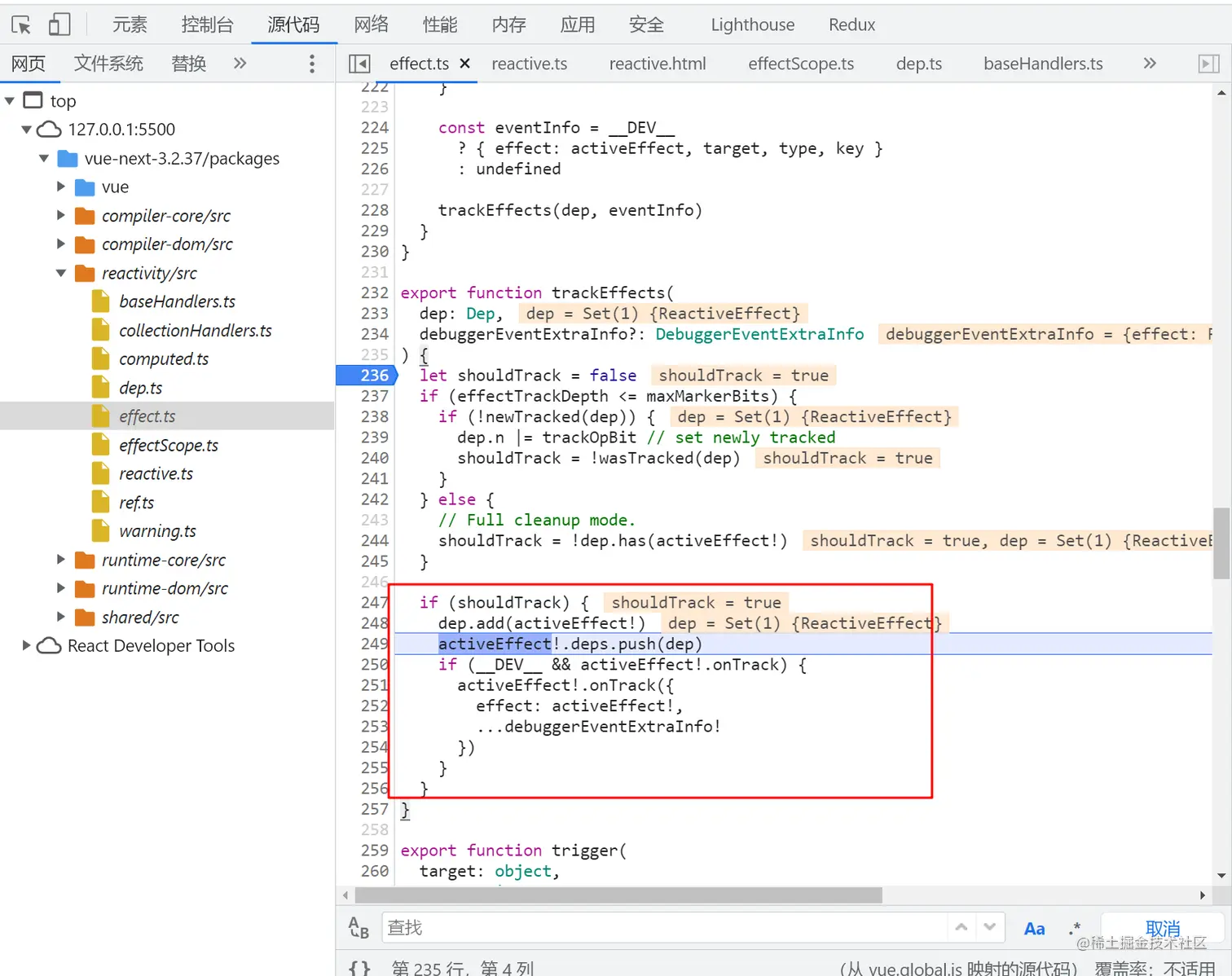This screenshot has width=1232, height=976.
Task: Focus the 查找 search input field
Action: click(663, 928)
